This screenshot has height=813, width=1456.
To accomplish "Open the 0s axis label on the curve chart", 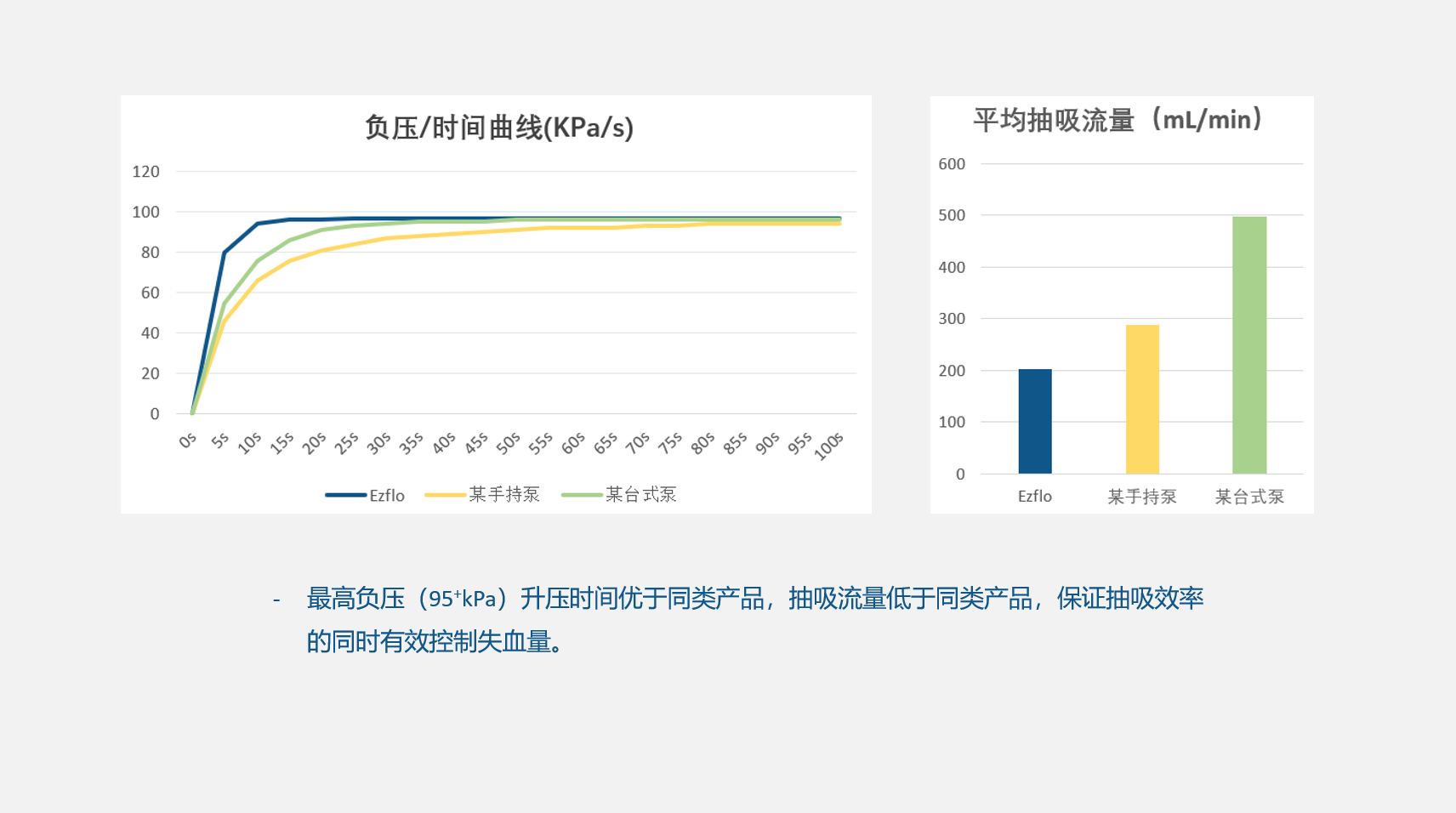I will tap(185, 441).
